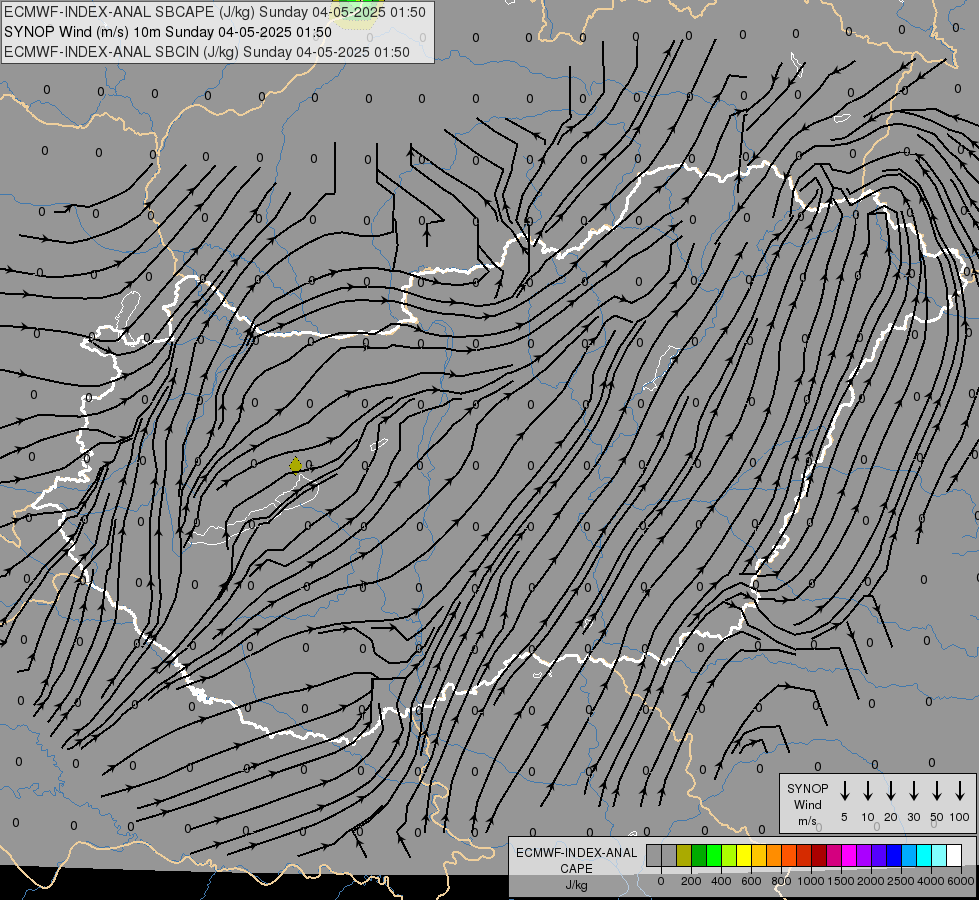Select the purple swatch left of 2000 tick
This screenshot has width=979, height=900.
click(x=865, y=855)
